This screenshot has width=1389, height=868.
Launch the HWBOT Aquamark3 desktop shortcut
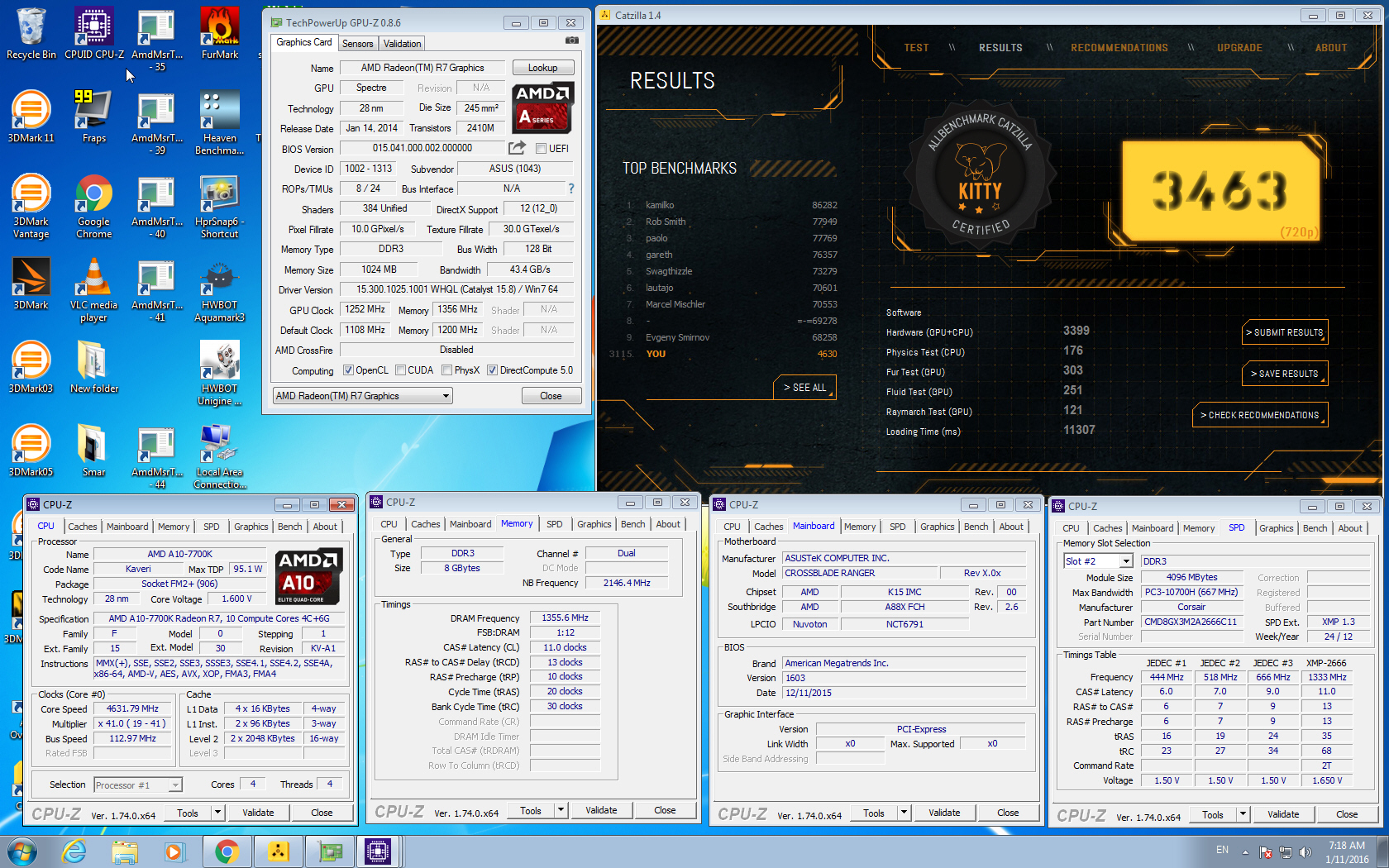click(x=219, y=289)
